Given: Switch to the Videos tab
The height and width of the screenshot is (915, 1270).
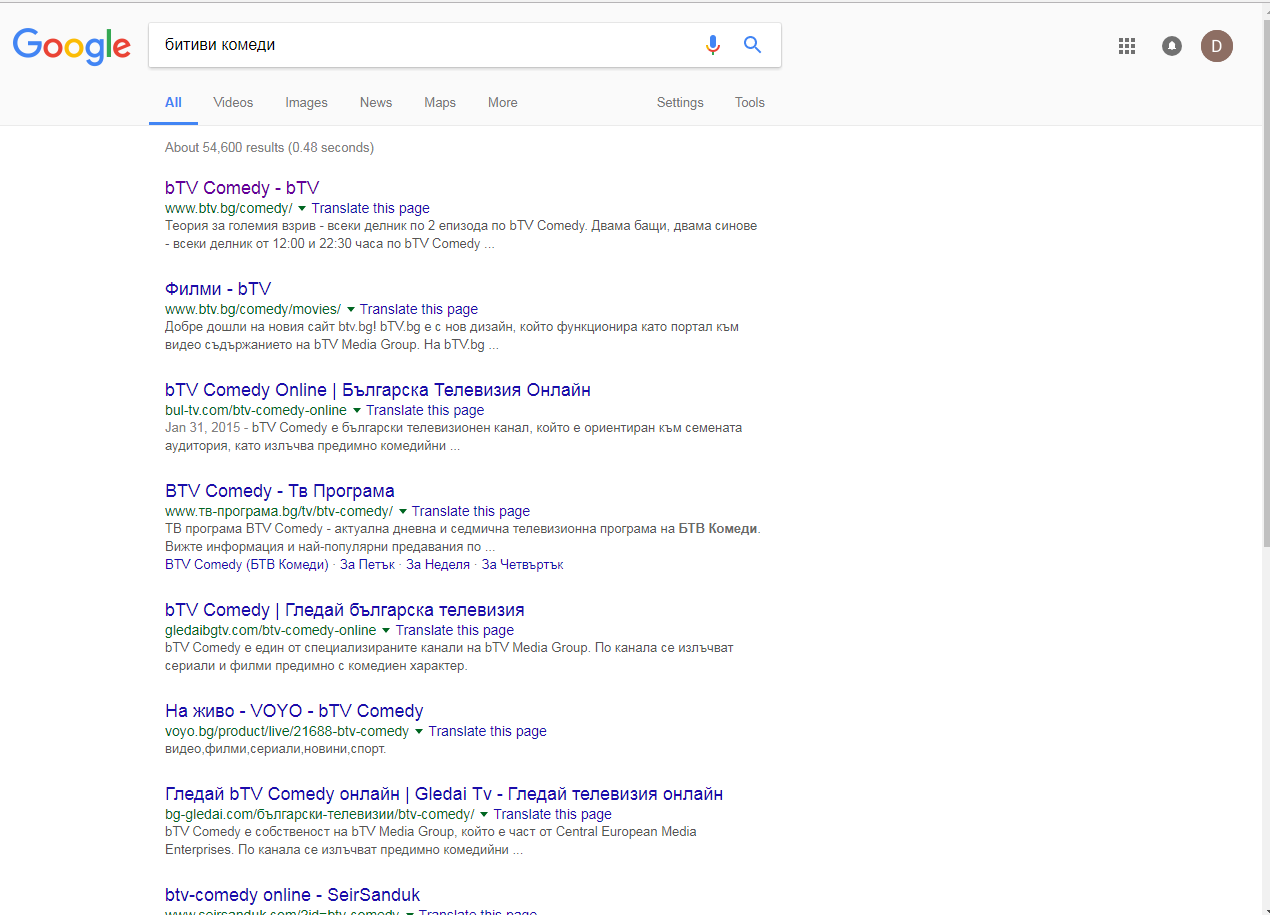Looking at the screenshot, I should point(233,102).
